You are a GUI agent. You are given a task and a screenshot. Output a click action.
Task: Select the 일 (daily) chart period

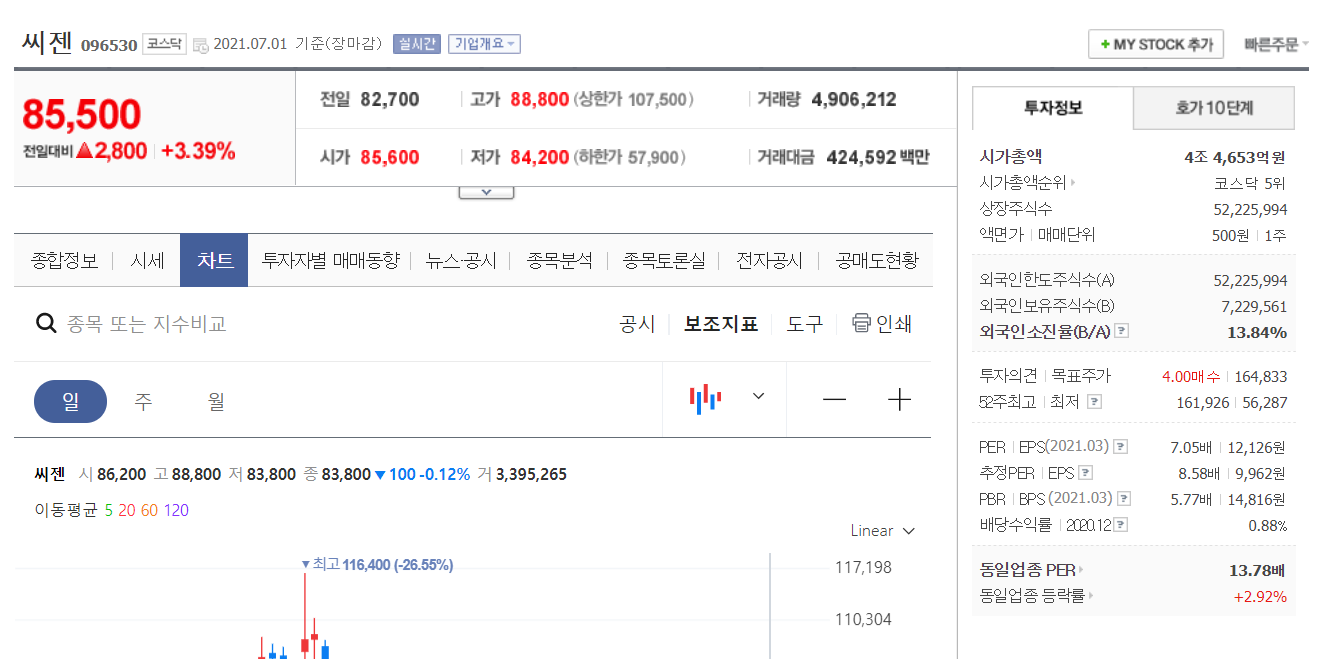tap(70, 401)
